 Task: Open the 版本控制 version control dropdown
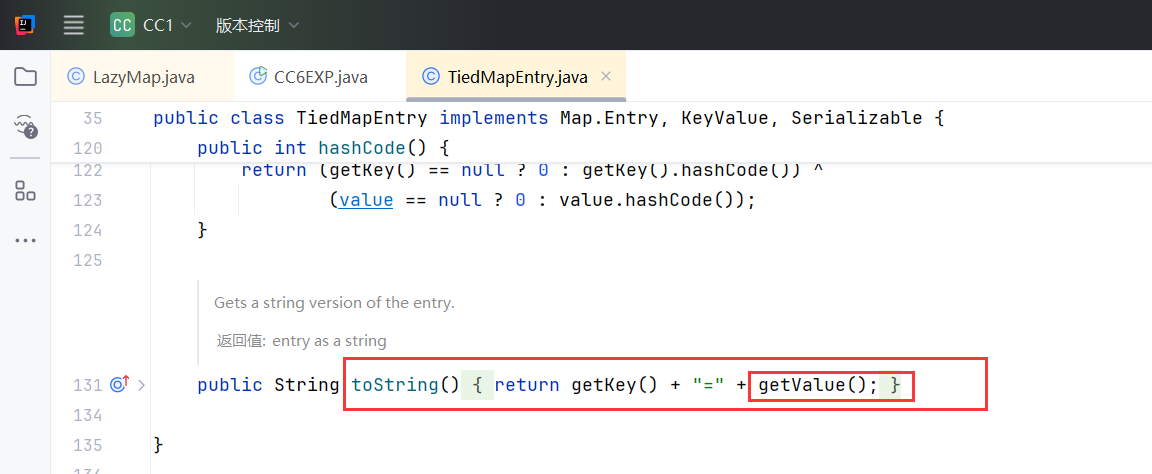point(256,26)
